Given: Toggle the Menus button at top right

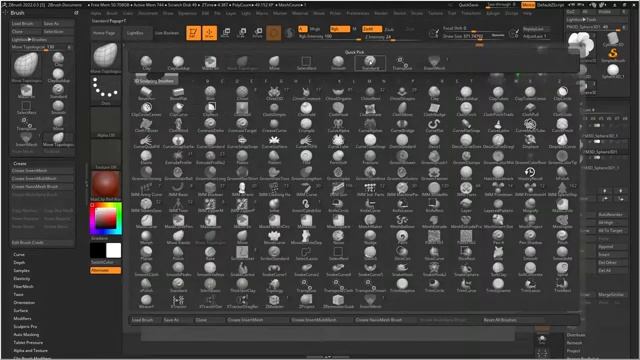Looking at the screenshot, I should (x=528, y=5).
